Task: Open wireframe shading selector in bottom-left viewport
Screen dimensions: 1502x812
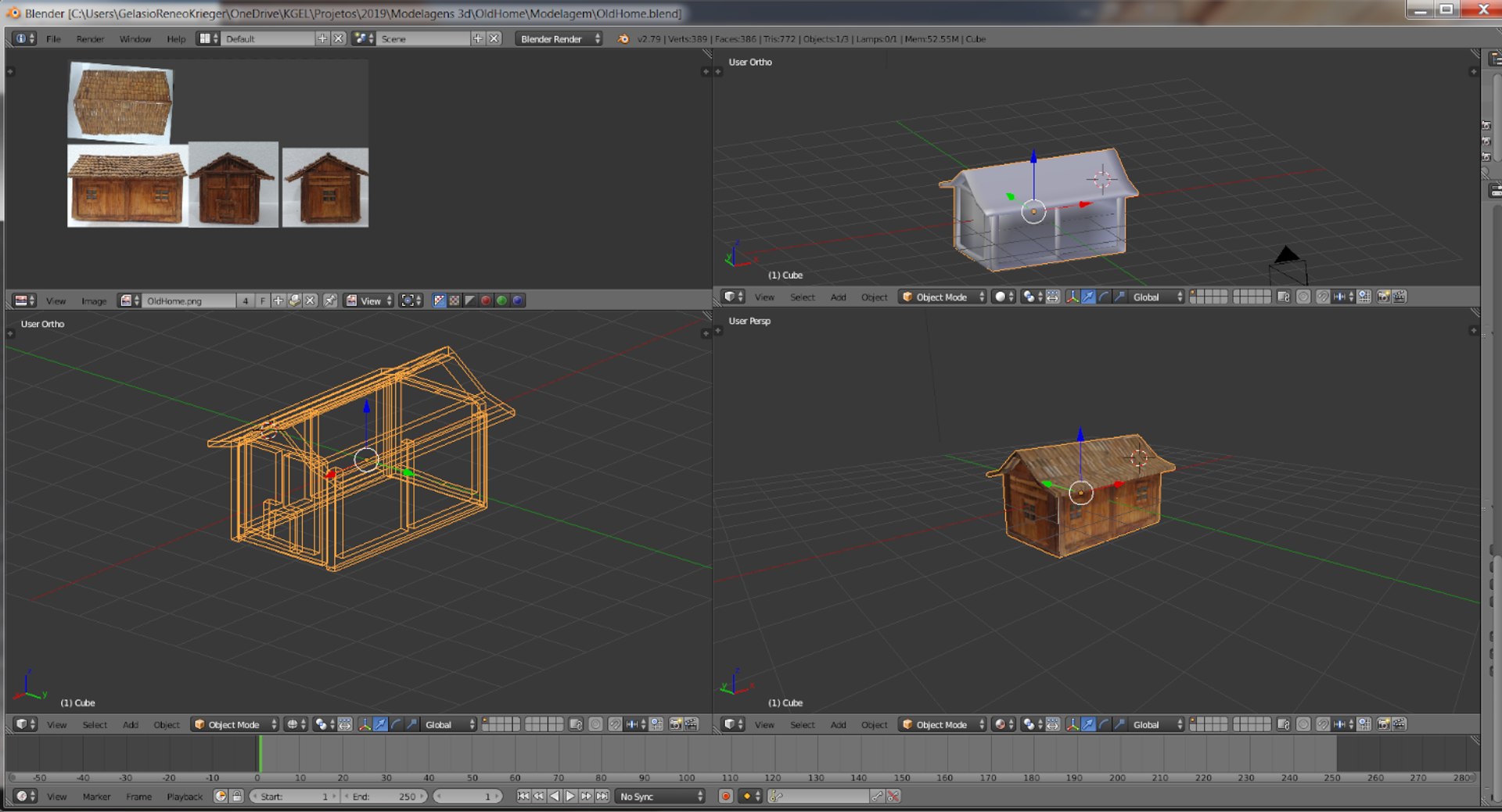Action: 296,725
